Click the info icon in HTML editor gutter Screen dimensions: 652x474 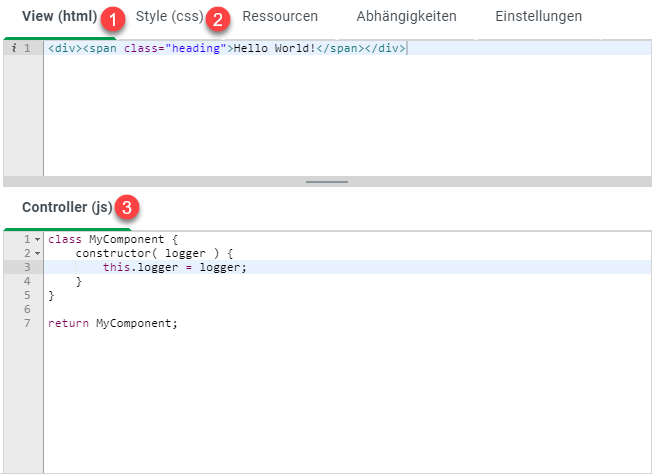click(12, 48)
